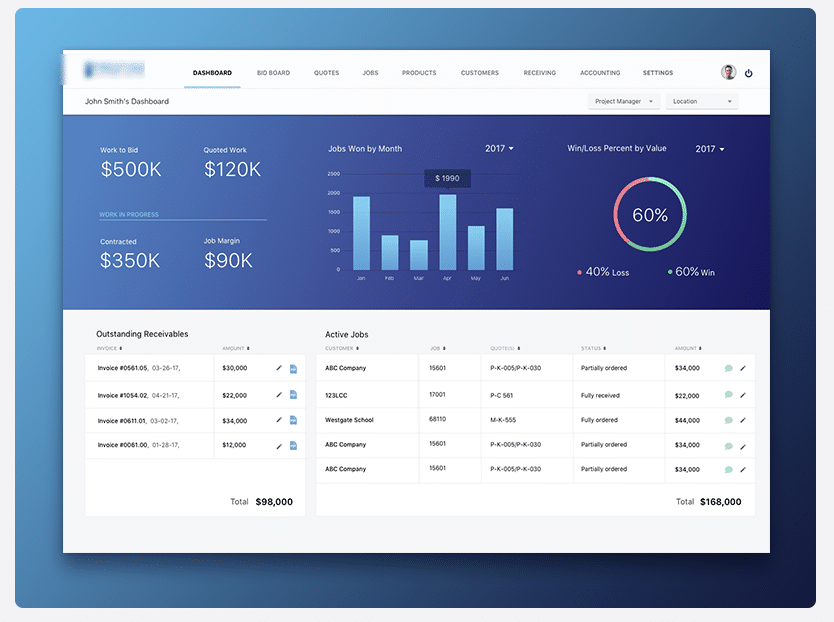Select the April bar in chart
Screen dimensions: 834x622
(447, 233)
